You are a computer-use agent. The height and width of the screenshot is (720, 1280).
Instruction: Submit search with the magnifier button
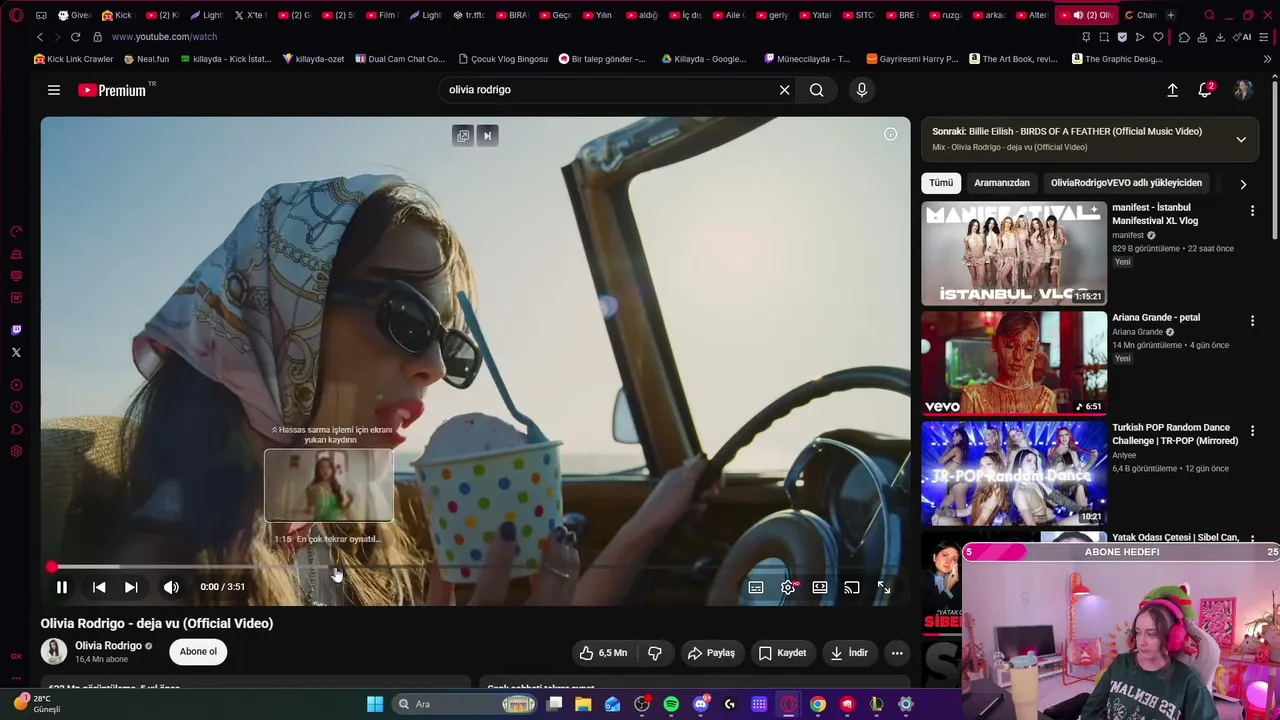[x=817, y=90]
